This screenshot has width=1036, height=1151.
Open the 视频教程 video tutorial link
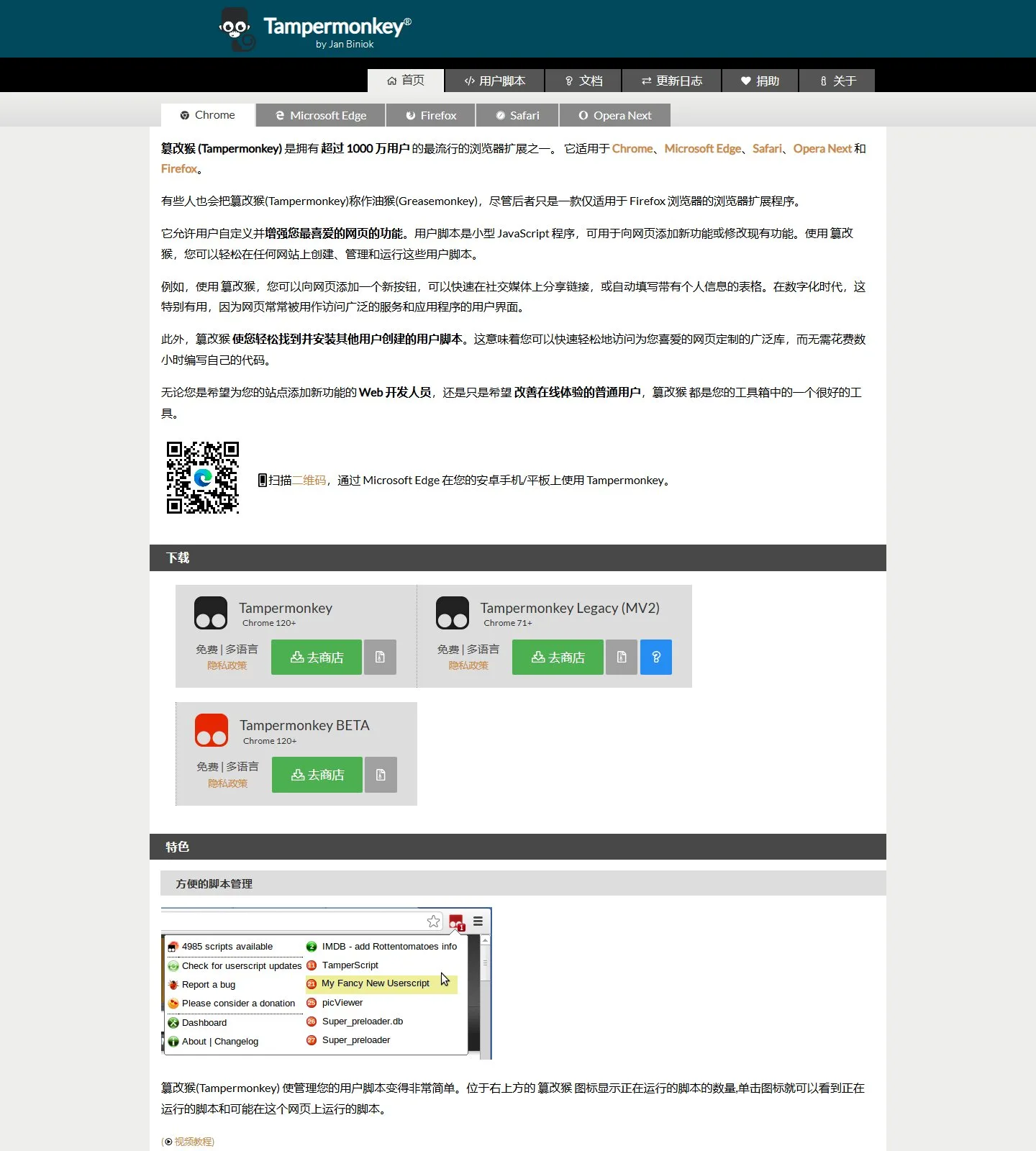click(x=194, y=1142)
